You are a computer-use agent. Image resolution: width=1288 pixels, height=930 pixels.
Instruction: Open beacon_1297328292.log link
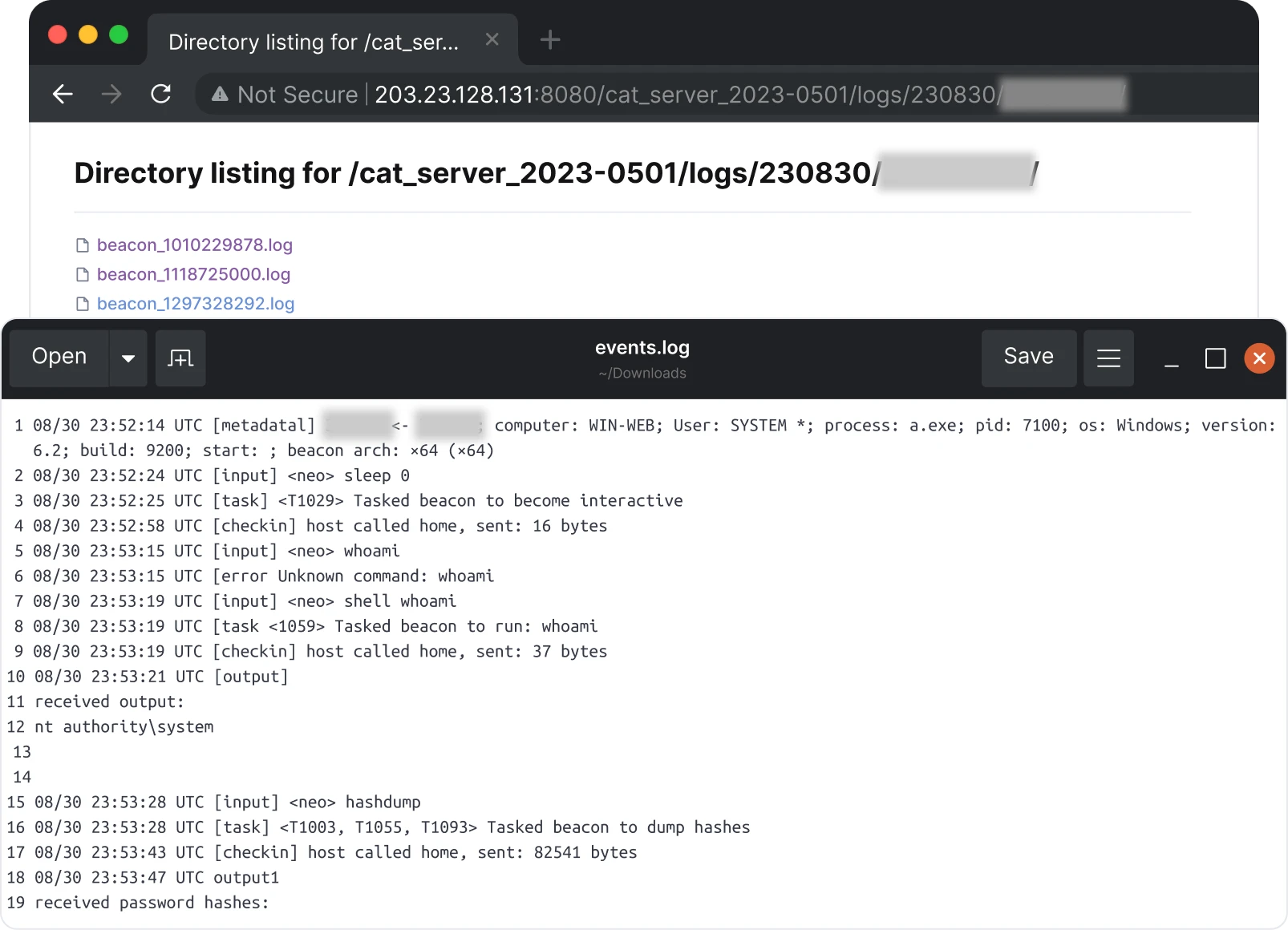point(196,304)
